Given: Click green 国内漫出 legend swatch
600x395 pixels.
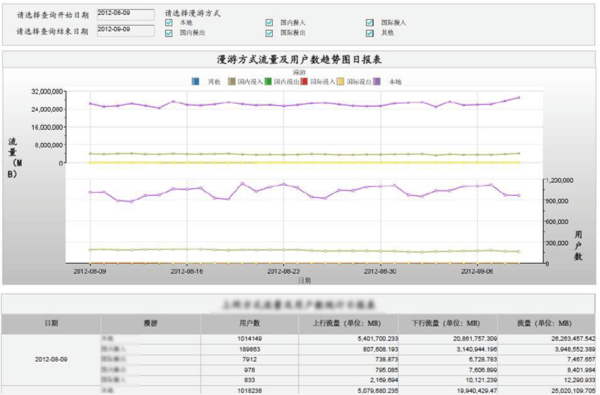Looking at the screenshot, I should tap(268, 82).
